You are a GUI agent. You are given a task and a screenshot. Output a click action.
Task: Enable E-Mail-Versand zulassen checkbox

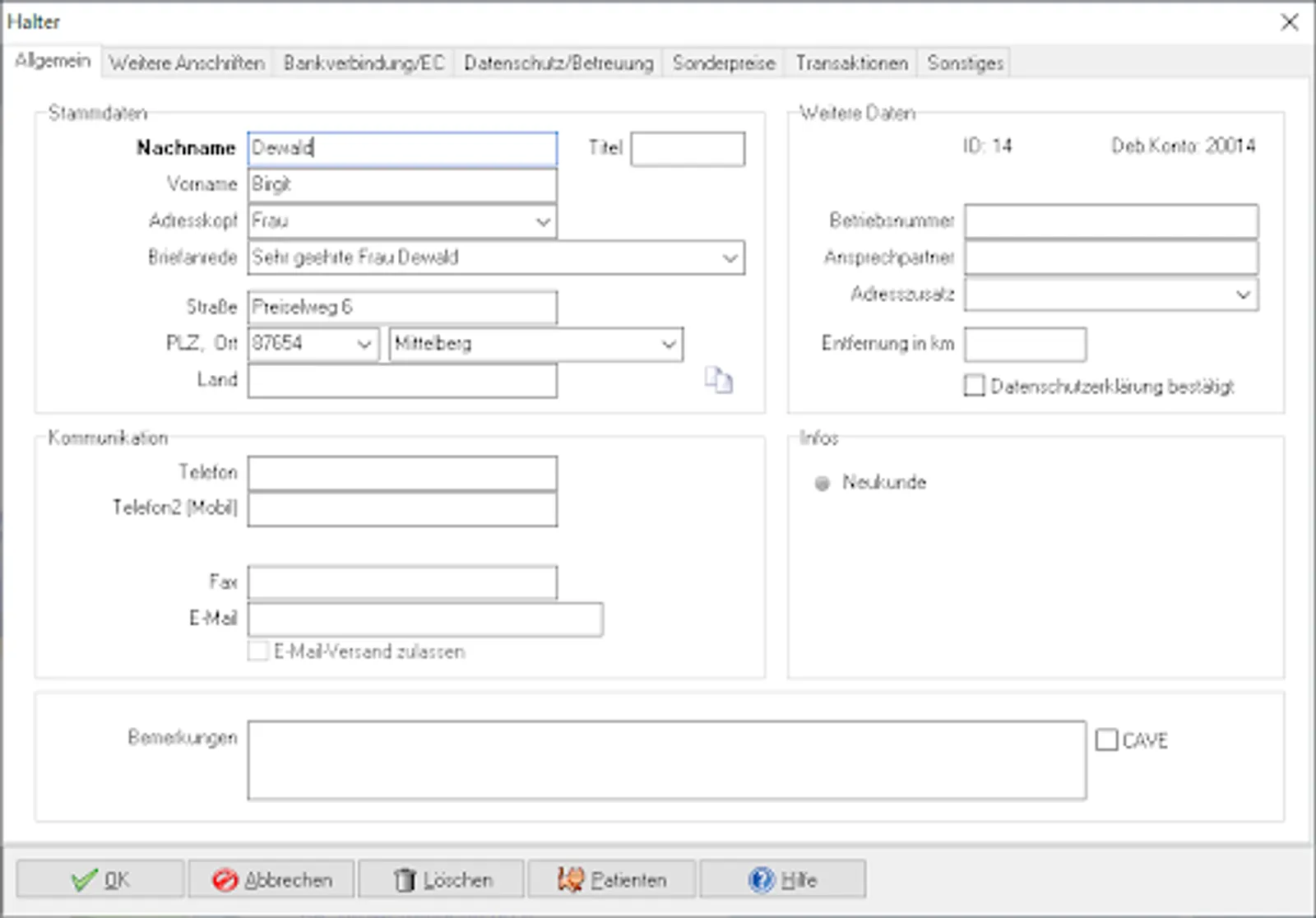(x=258, y=651)
